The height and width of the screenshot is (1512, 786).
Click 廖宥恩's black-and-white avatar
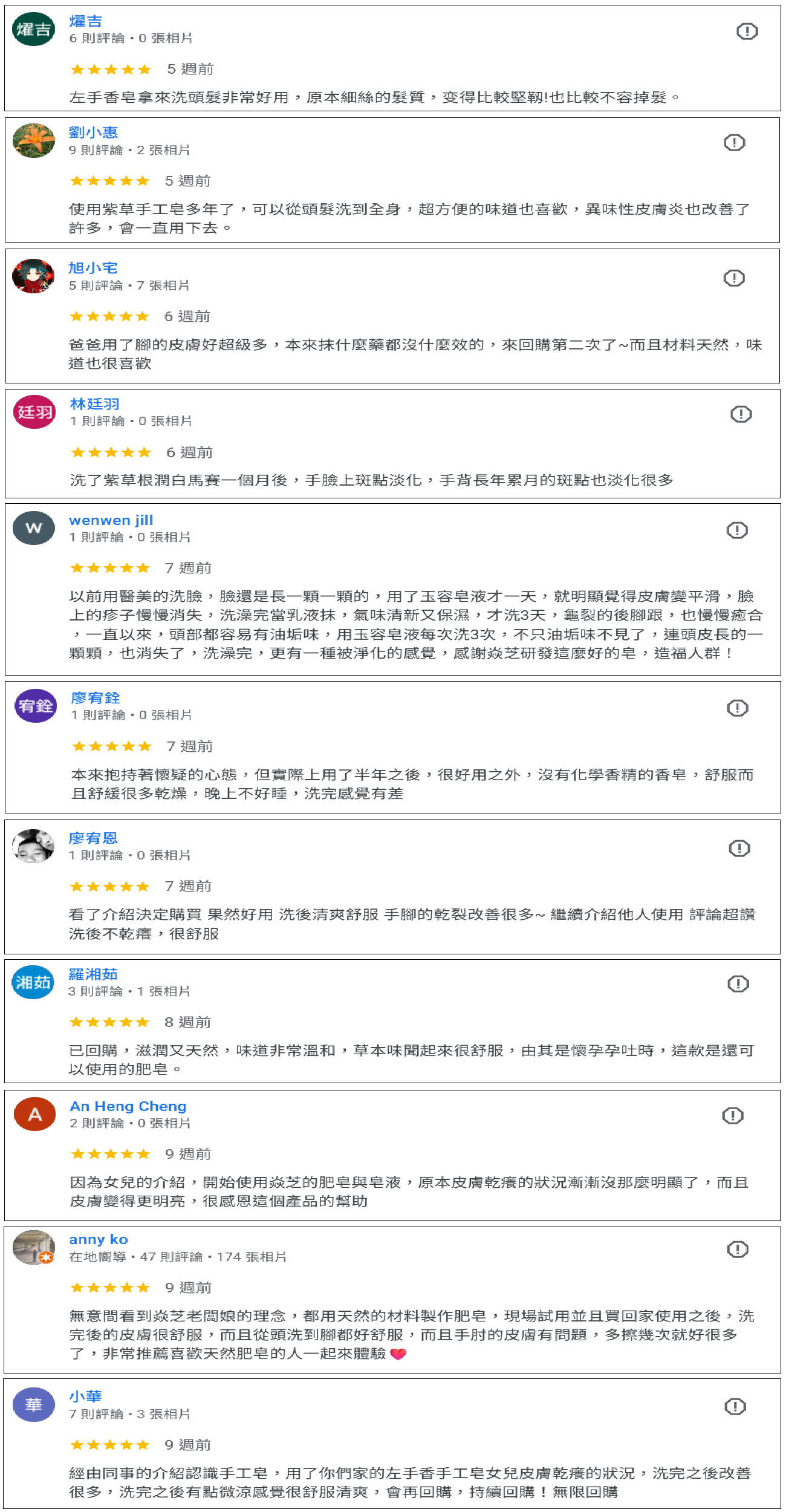pos(34,846)
